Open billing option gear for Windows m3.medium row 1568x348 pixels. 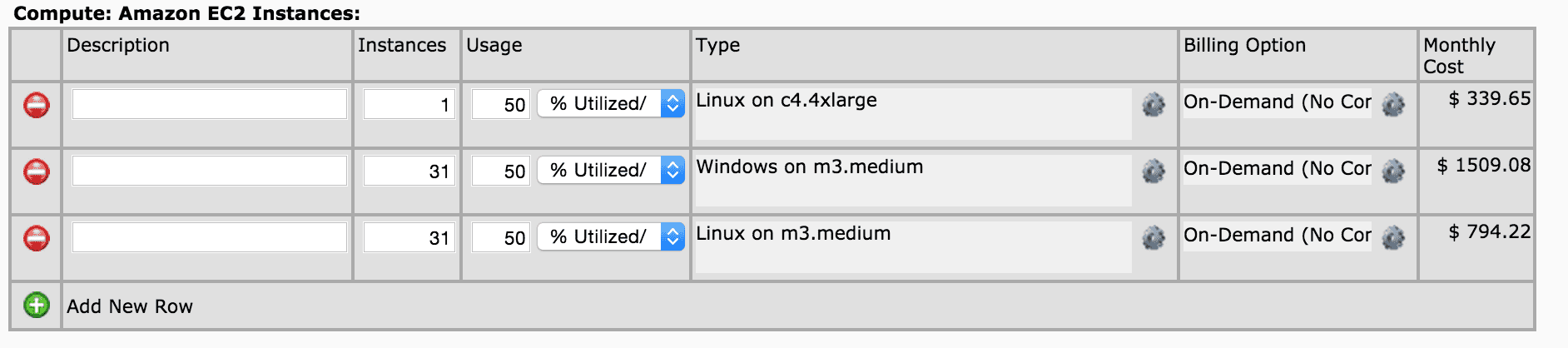[x=1392, y=172]
